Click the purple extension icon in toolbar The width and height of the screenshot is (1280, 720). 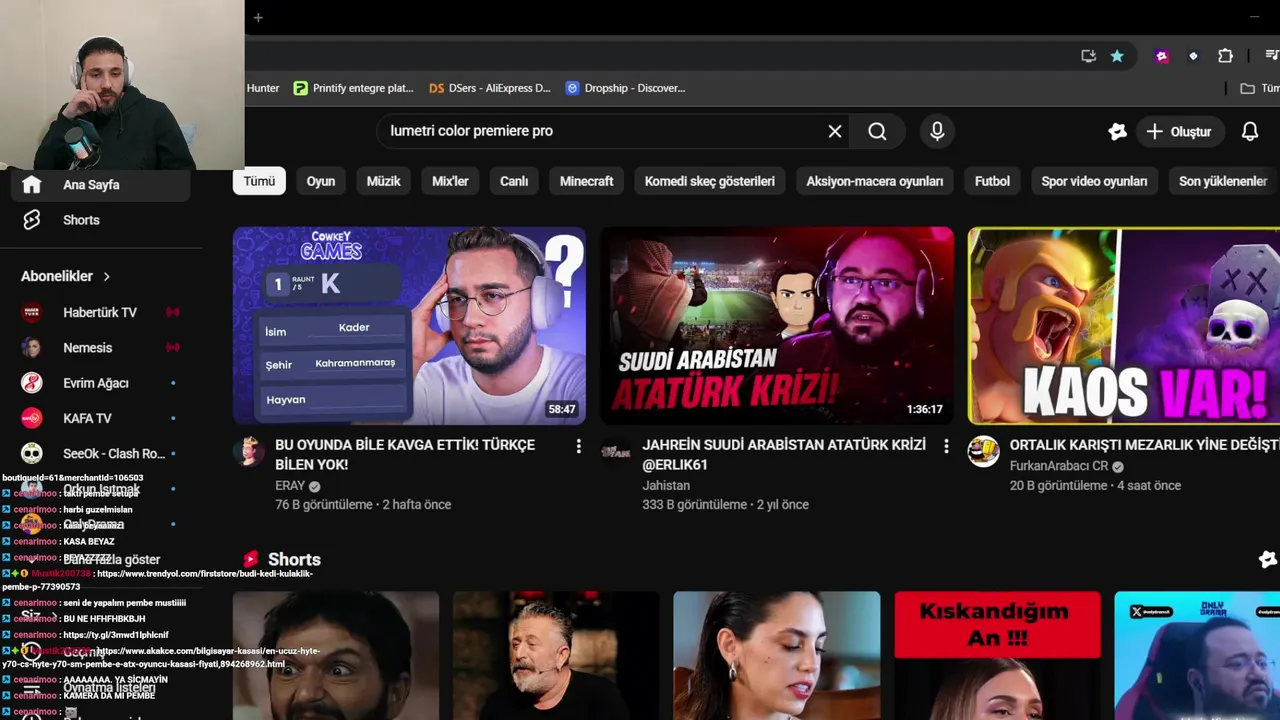1161,56
